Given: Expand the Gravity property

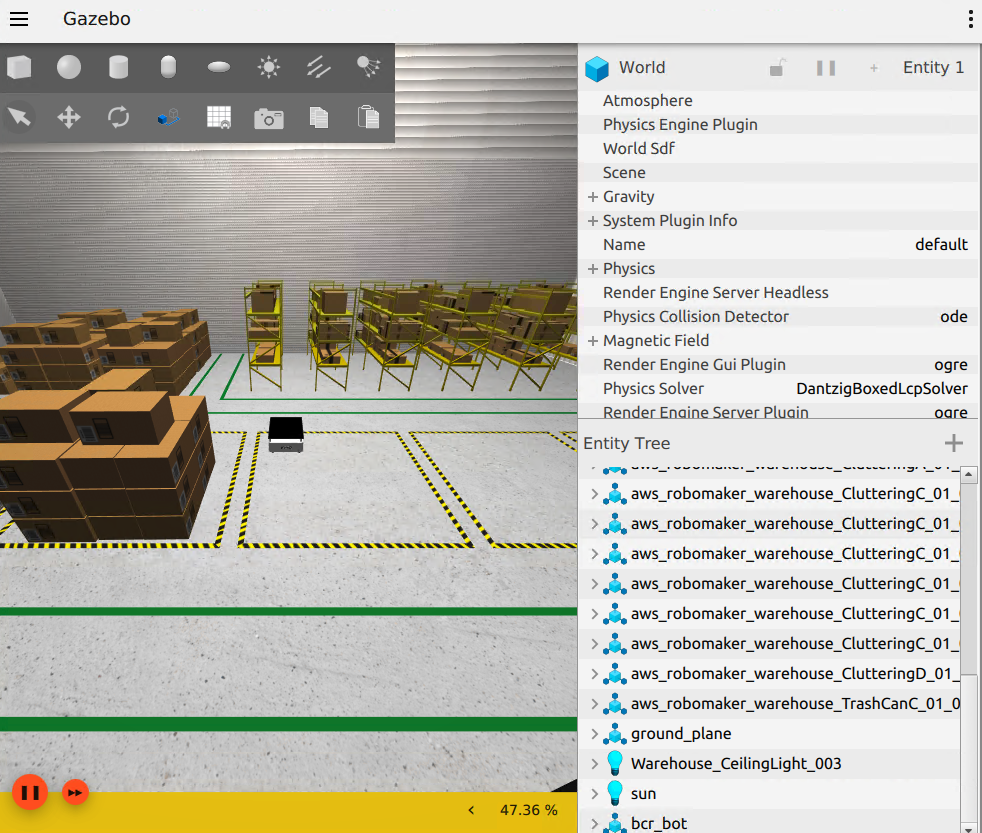Looking at the screenshot, I should point(592,197).
